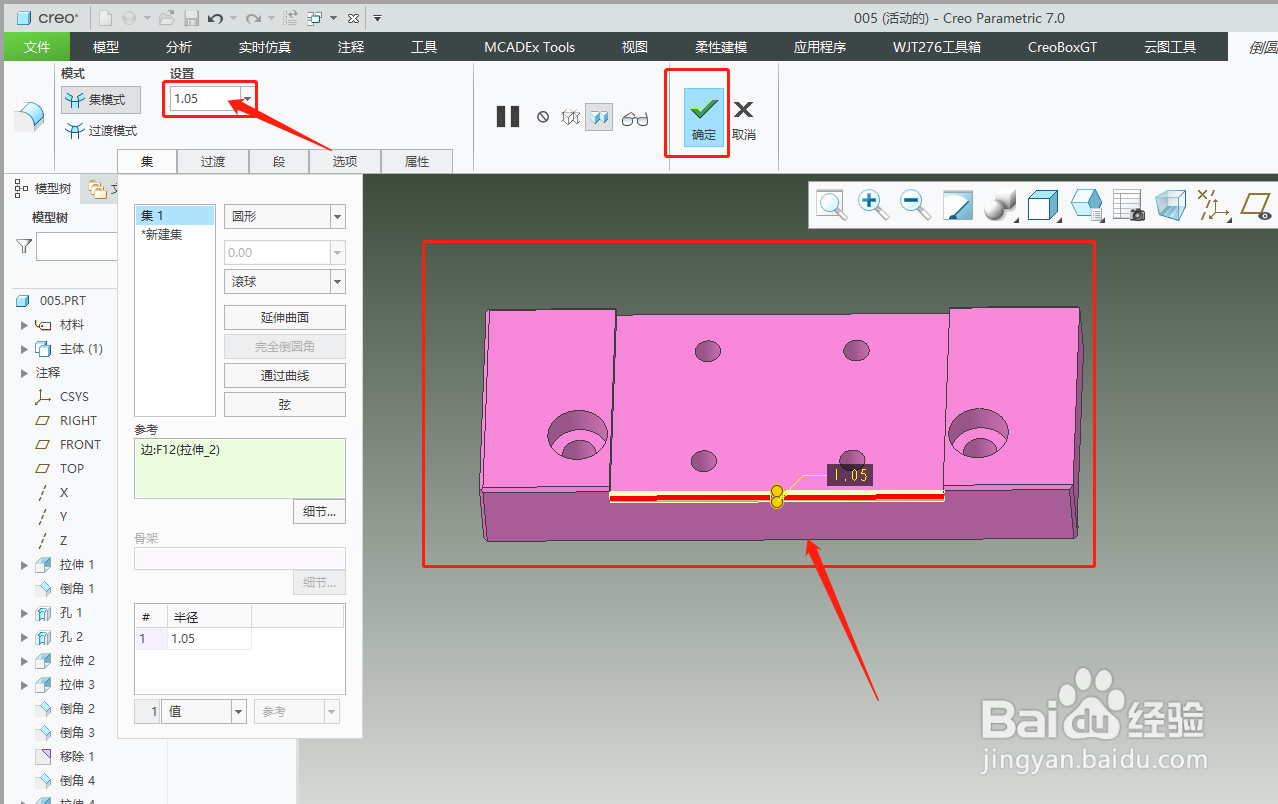Open the saved orientations icon
1278x804 pixels.
pyautogui.click(x=1086, y=205)
